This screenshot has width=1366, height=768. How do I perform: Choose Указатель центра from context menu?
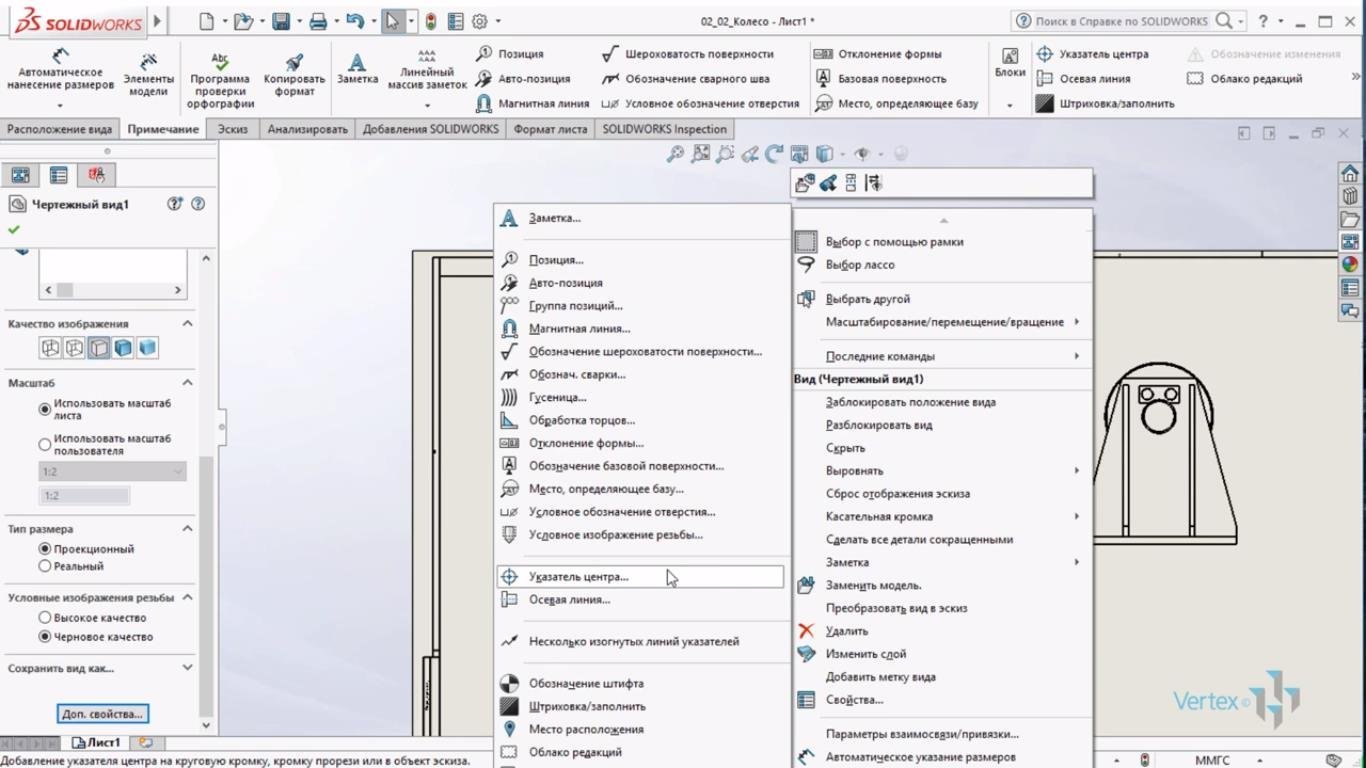(x=578, y=577)
